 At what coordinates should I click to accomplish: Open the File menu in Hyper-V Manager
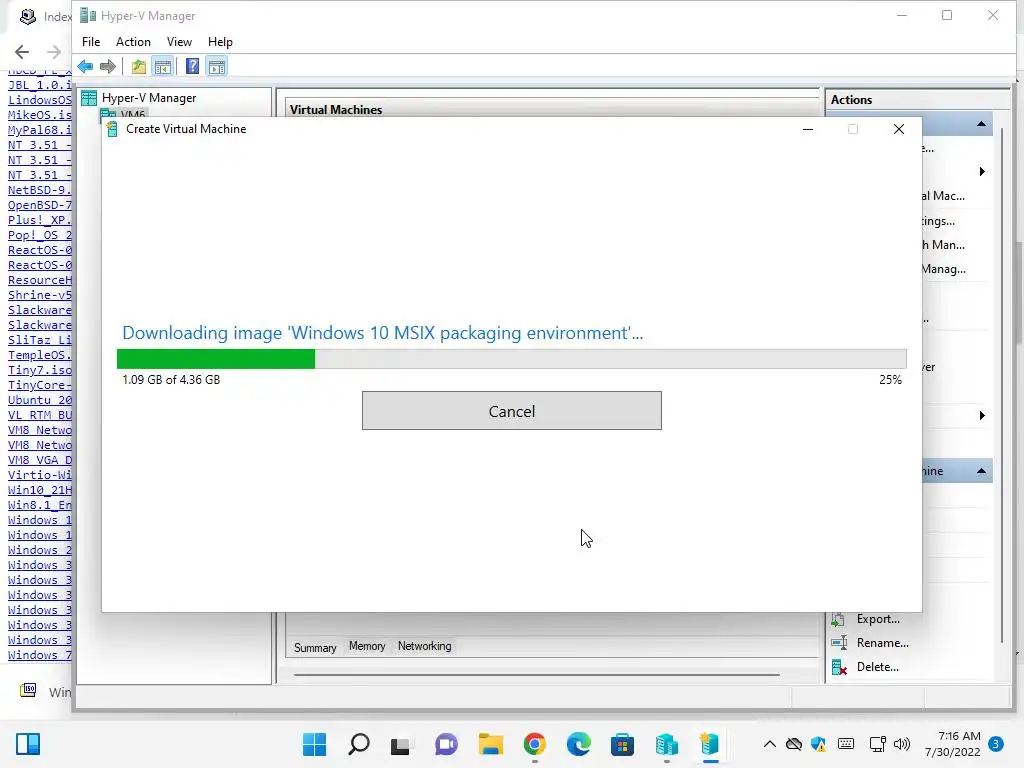click(91, 42)
